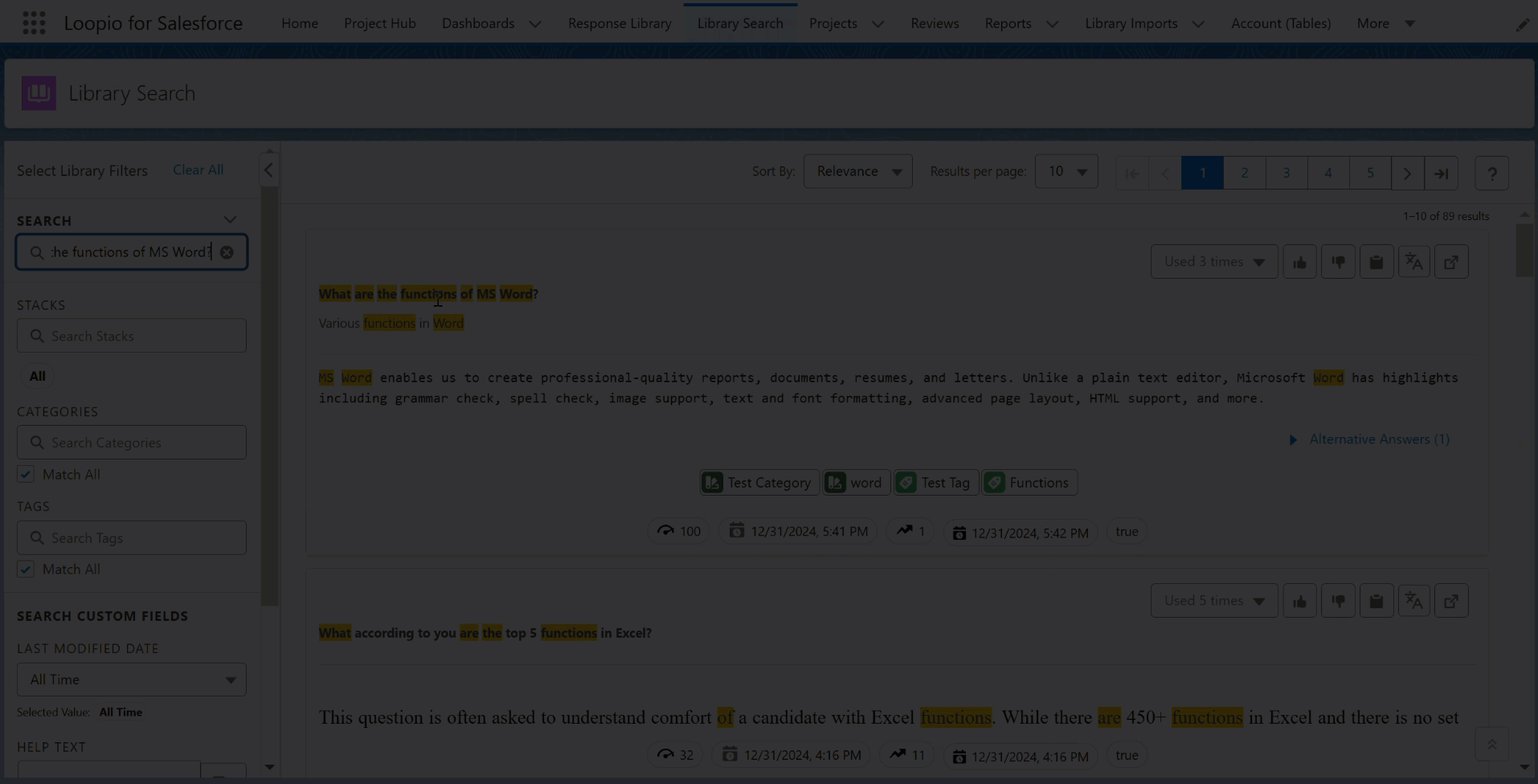Open the Dashboards menu chevron
This screenshot has width=1538, height=784.
tap(535, 24)
